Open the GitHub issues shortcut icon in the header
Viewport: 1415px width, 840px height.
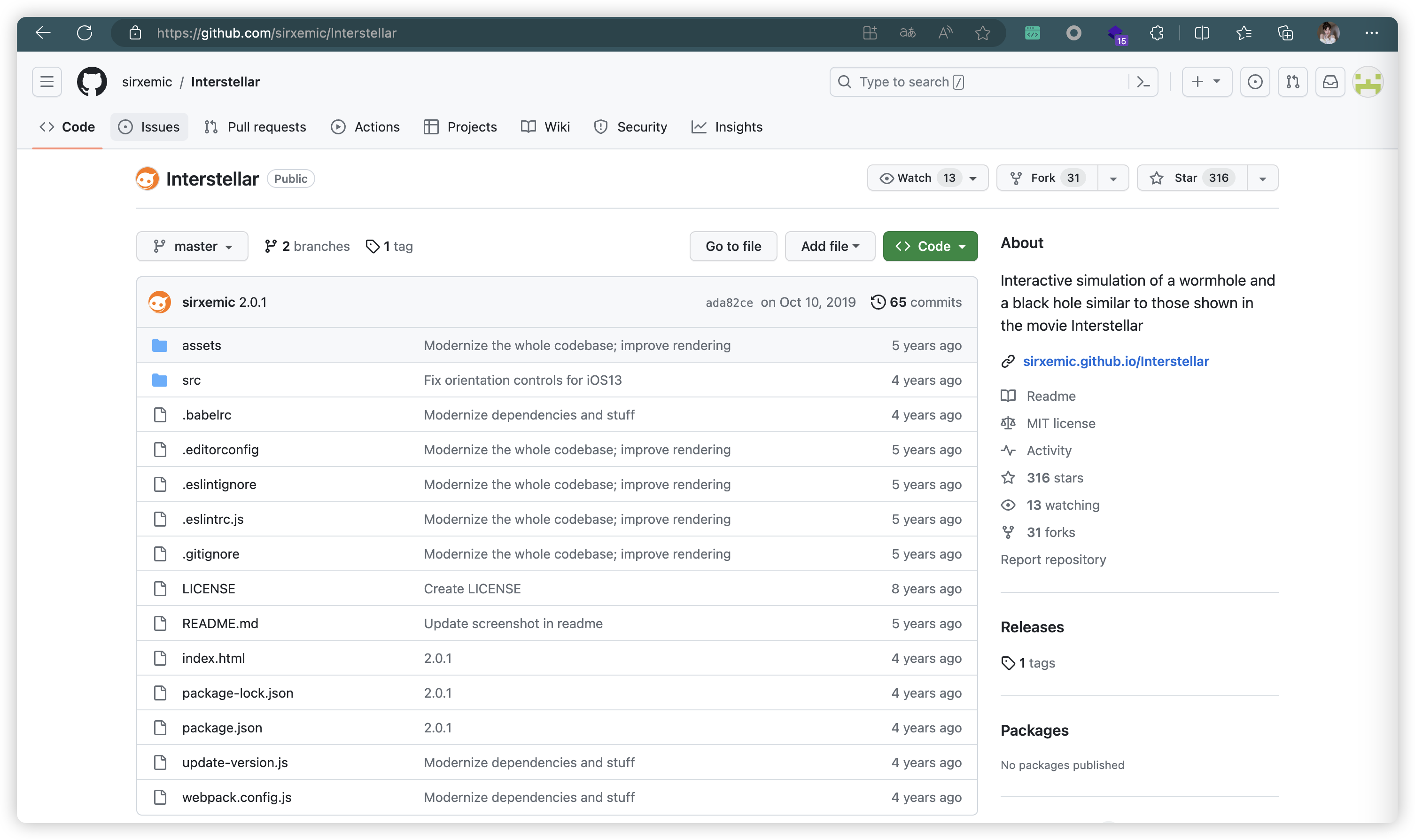(x=1255, y=82)
